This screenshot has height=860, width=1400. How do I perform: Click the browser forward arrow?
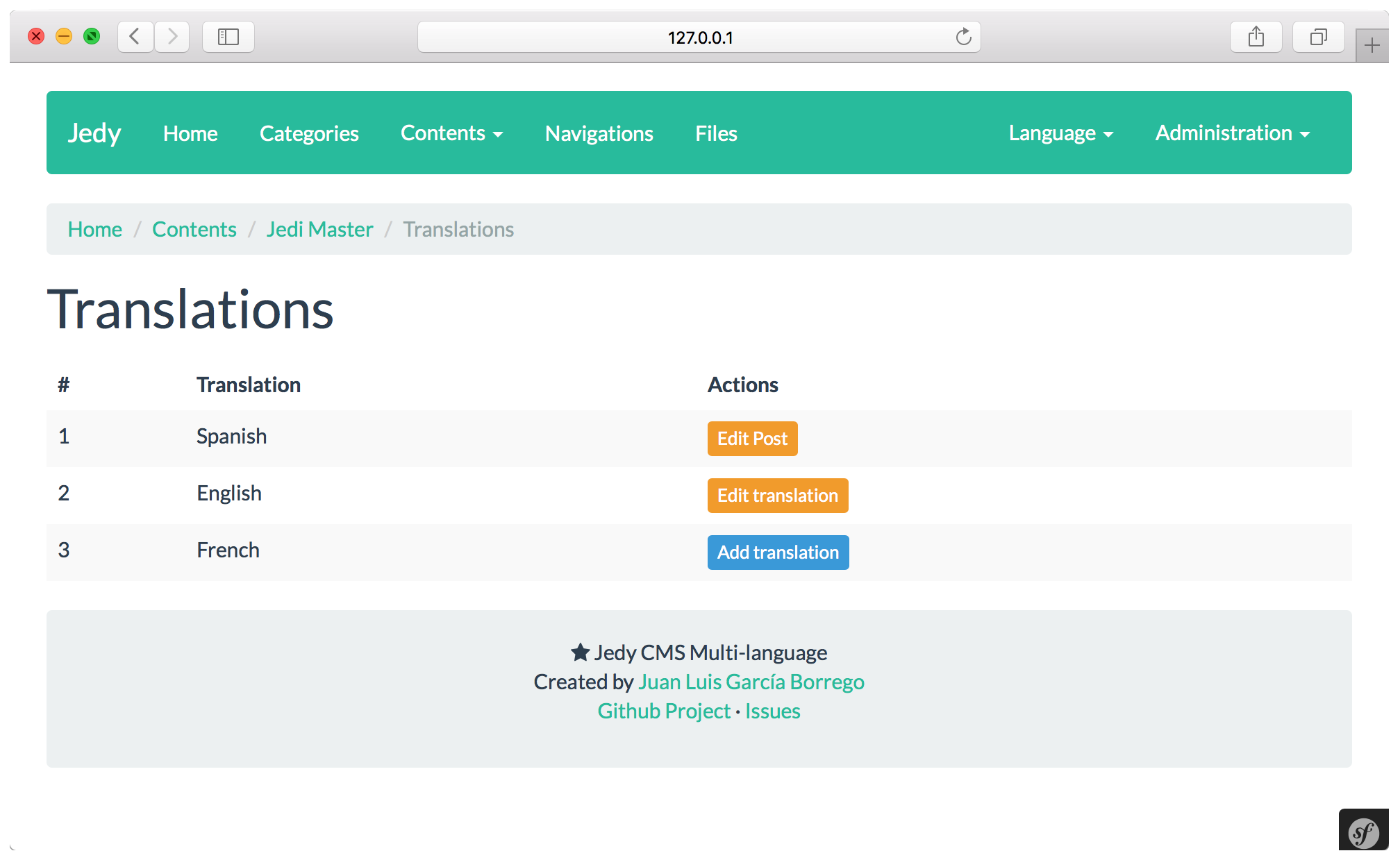[x=172, y=37]
